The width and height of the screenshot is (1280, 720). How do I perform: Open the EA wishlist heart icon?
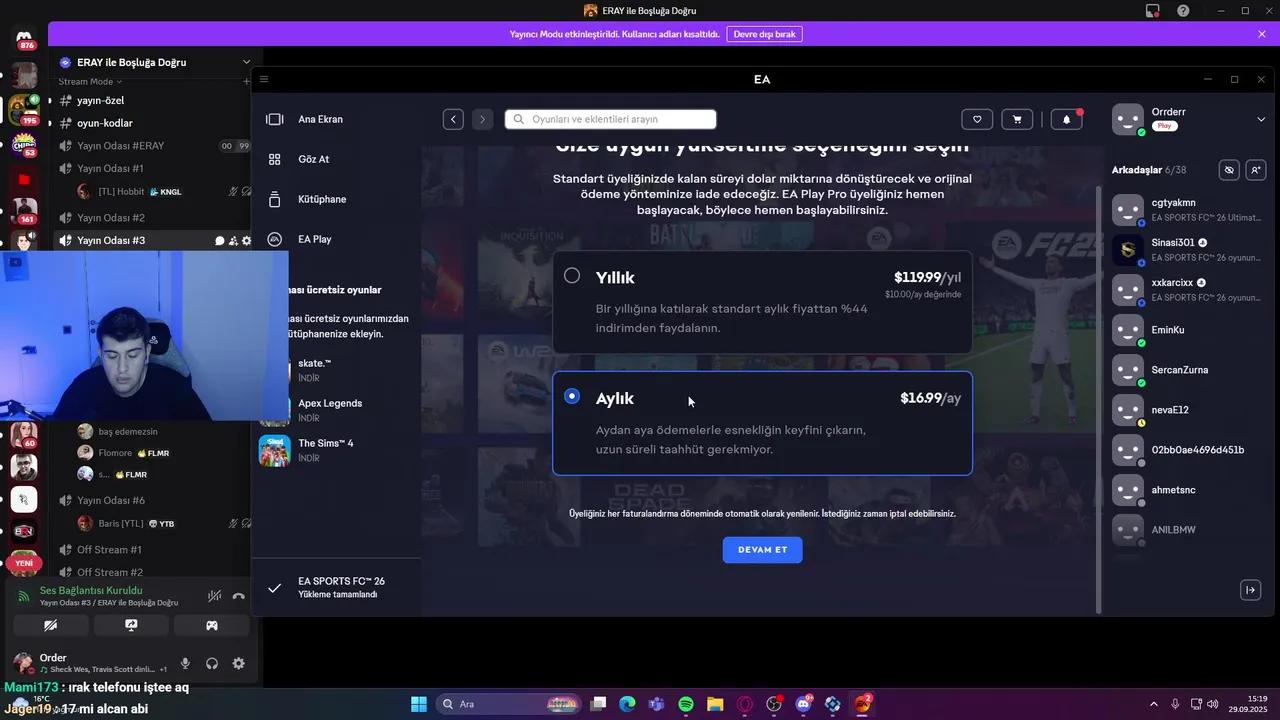977,119
